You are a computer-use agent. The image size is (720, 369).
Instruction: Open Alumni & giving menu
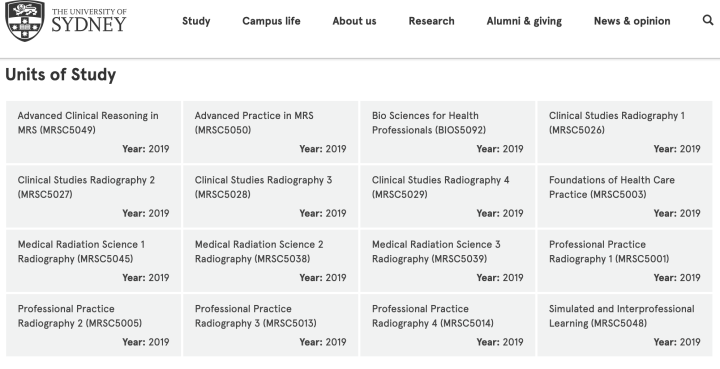pos(524,21)
